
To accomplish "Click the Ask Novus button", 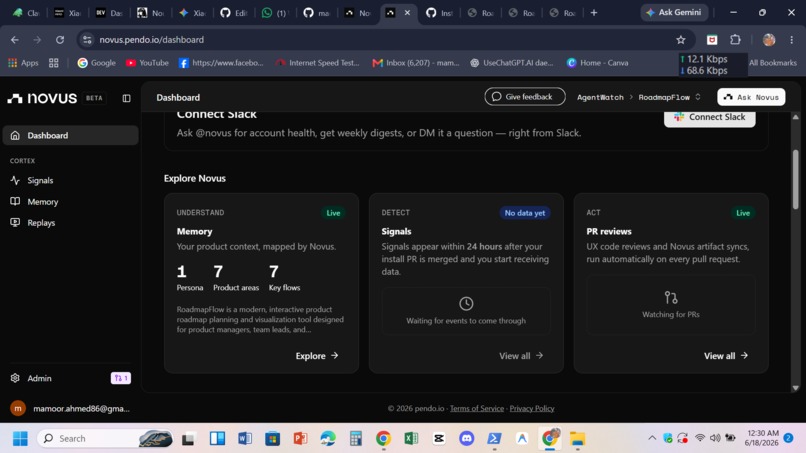I will pos(751,97).
